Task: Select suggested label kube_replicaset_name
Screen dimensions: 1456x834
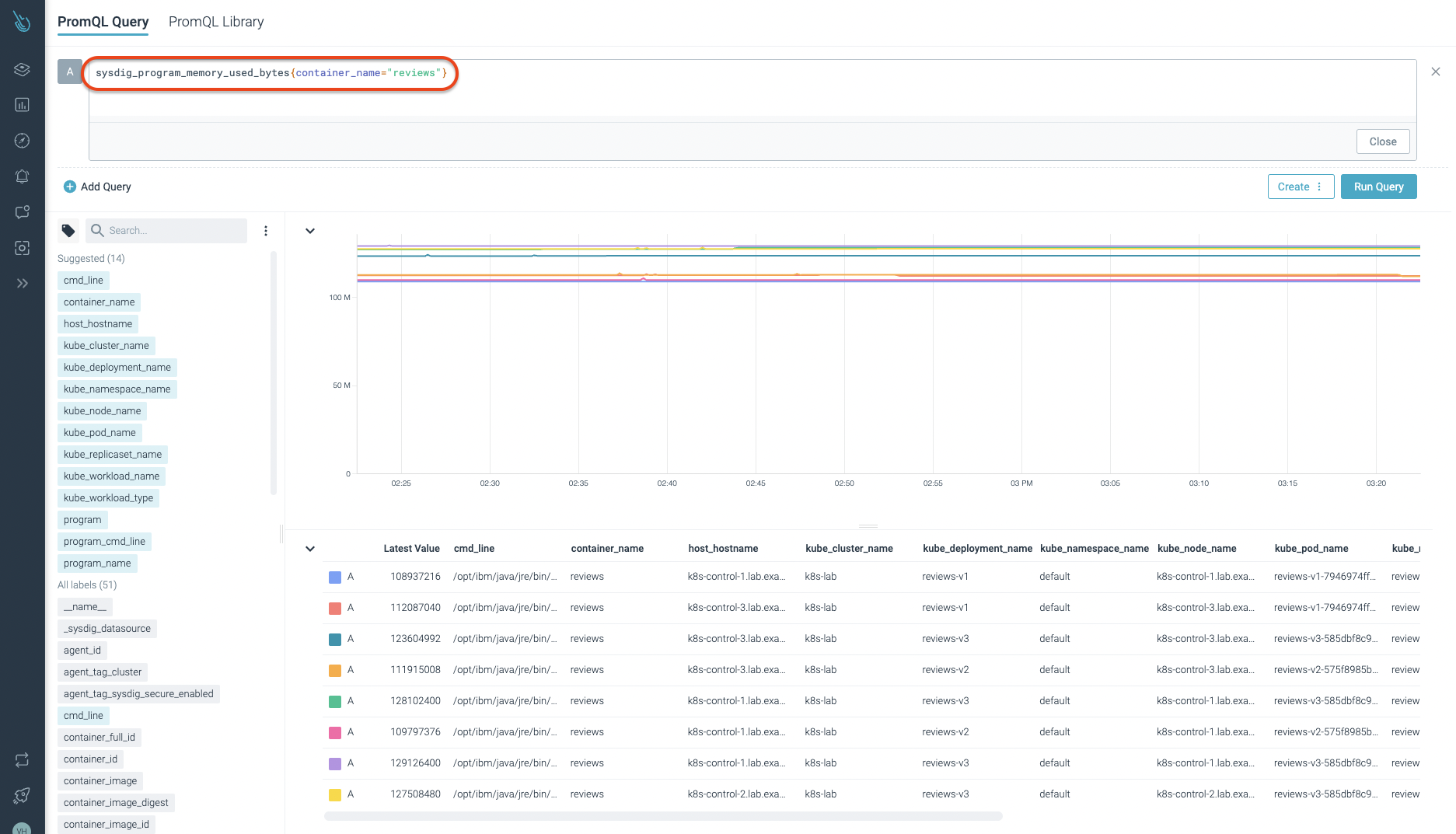Action: coord(113,455)
